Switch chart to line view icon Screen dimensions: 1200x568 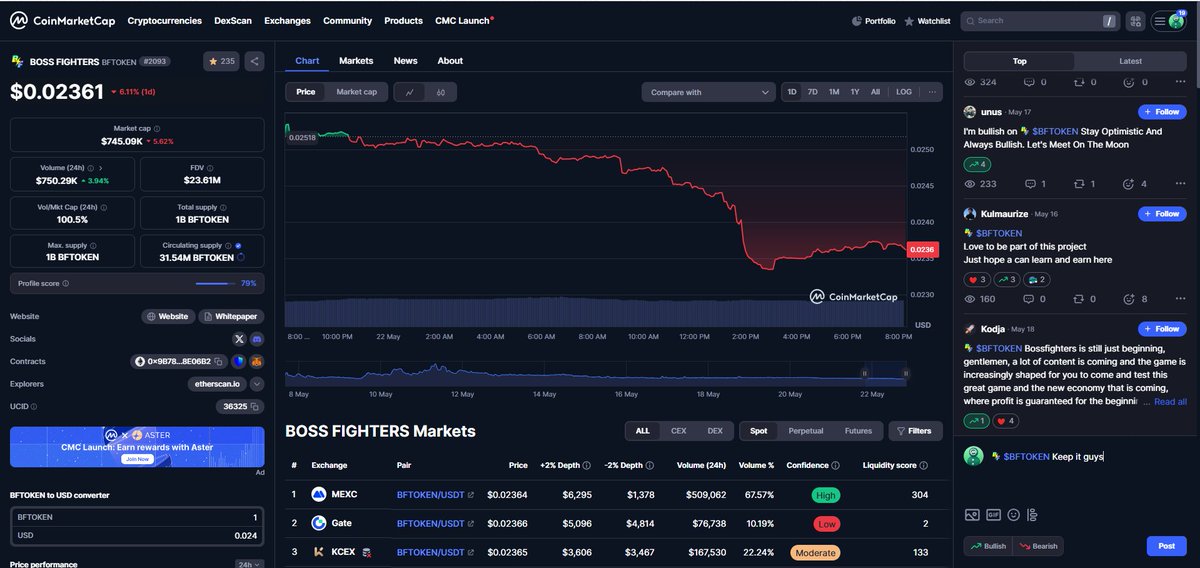[x=410, y=92]
